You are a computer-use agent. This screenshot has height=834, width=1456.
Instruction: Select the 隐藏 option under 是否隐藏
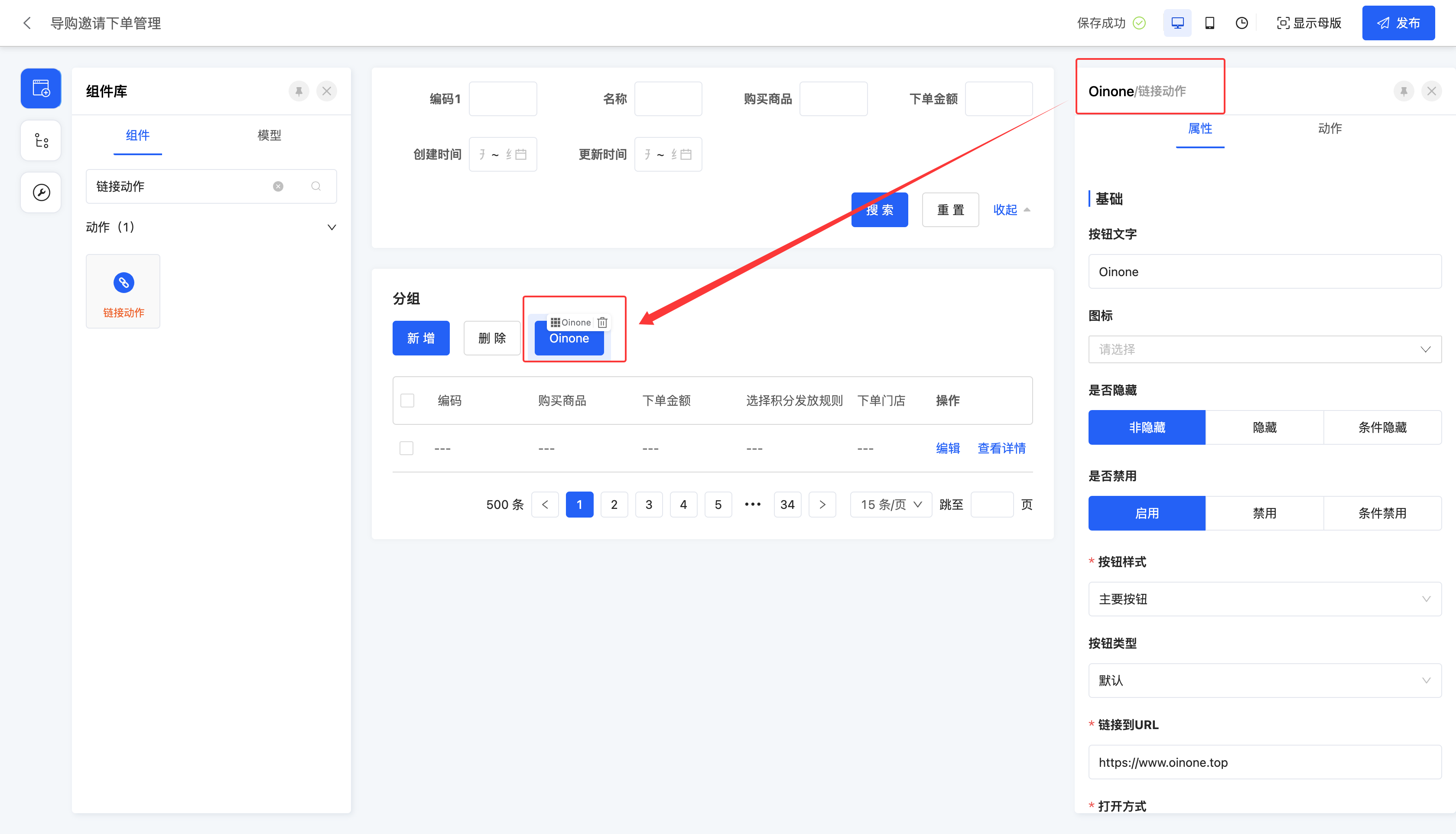[1264, 427]
